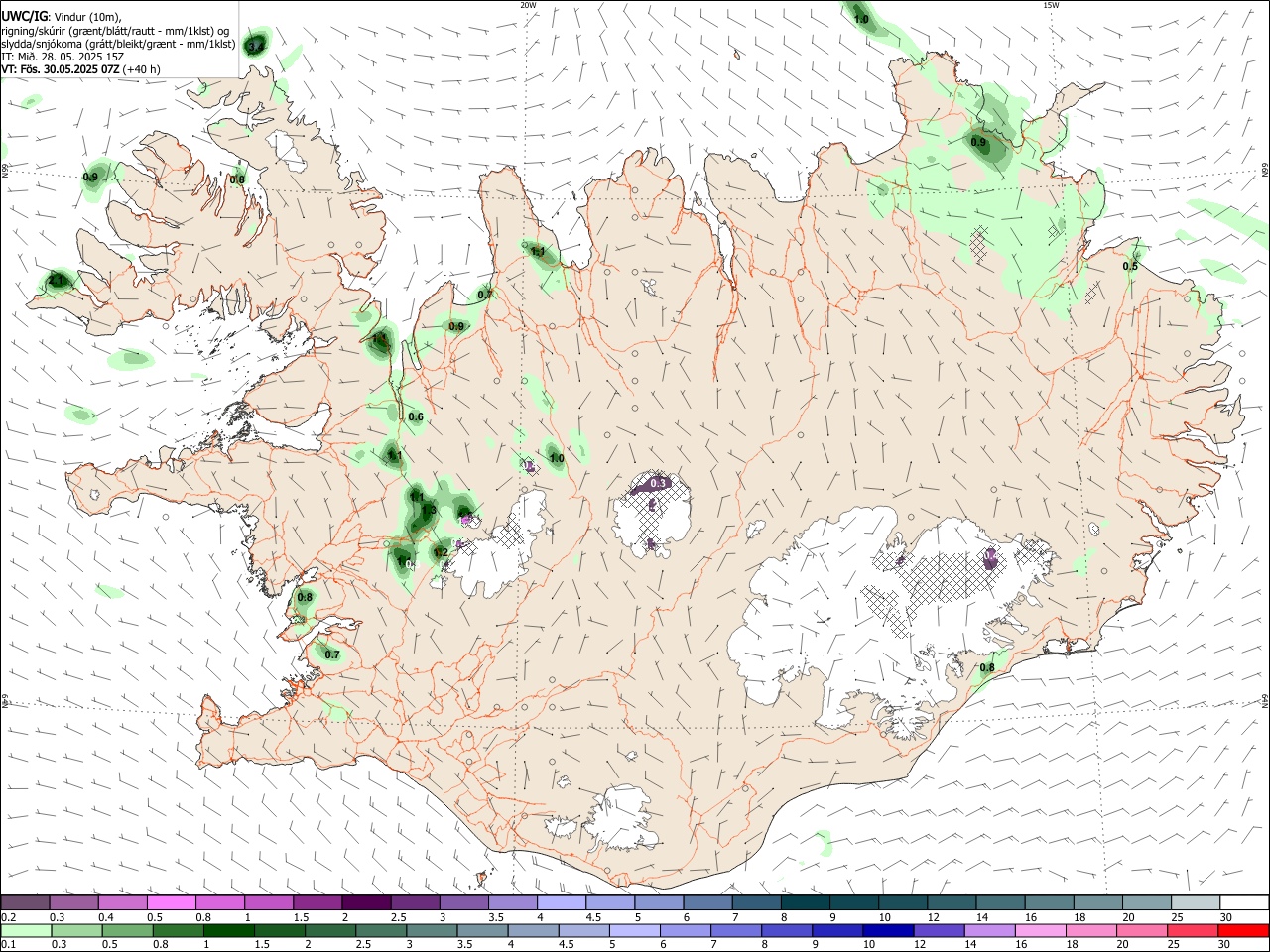Screen dimensions: 1270x952
Task: Select the dark green swatch labeled 1 in bottom legend row
Action: pos(228,931)
